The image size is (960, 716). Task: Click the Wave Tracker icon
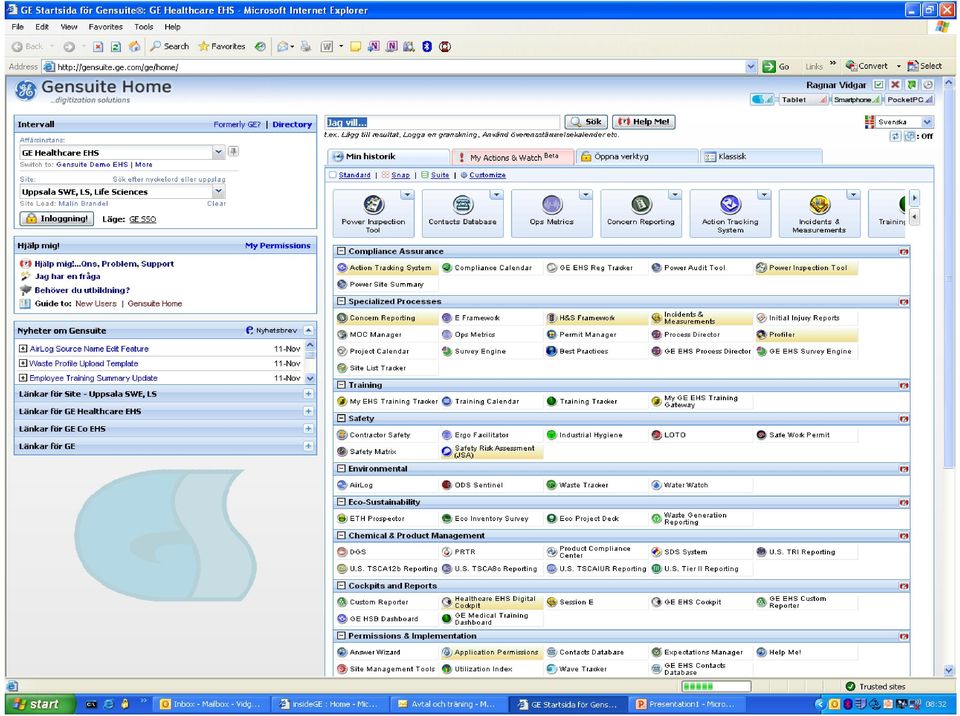tap(552, 669)
